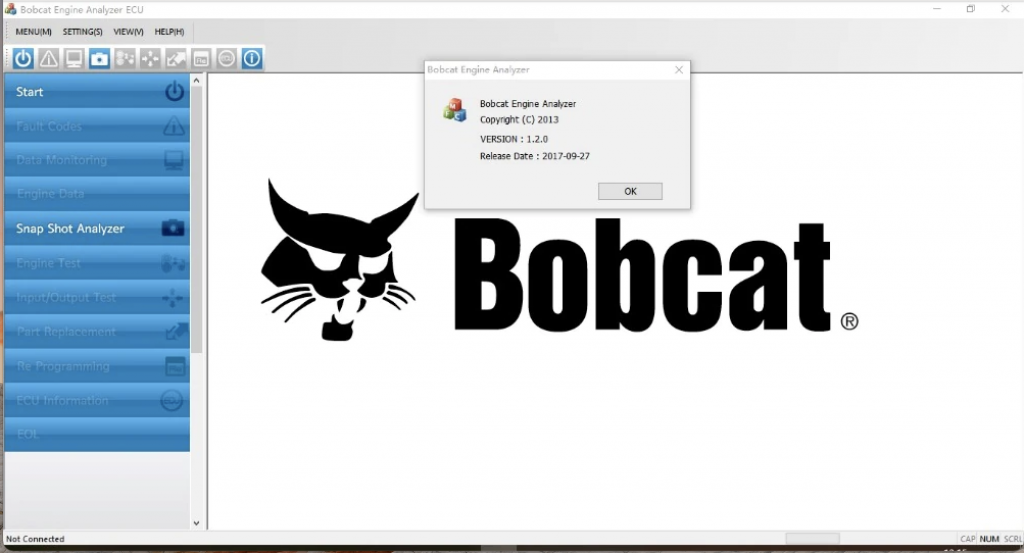Screen dimensions: 1024x553
Task: Click the Part Replacement toolbar icon
Action: point(176,59)
